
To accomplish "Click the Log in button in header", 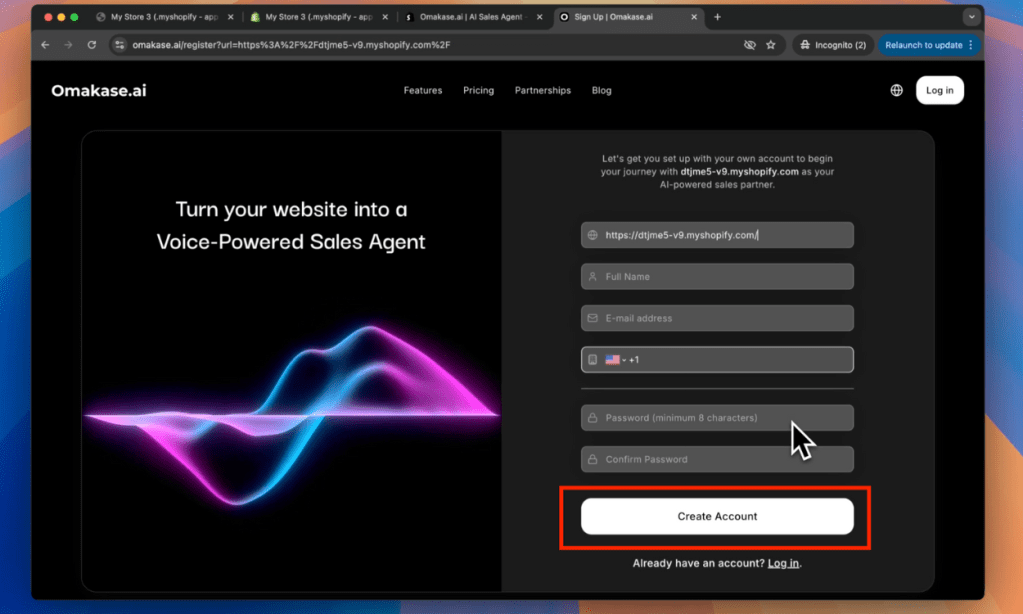I will tap(939, 91).
